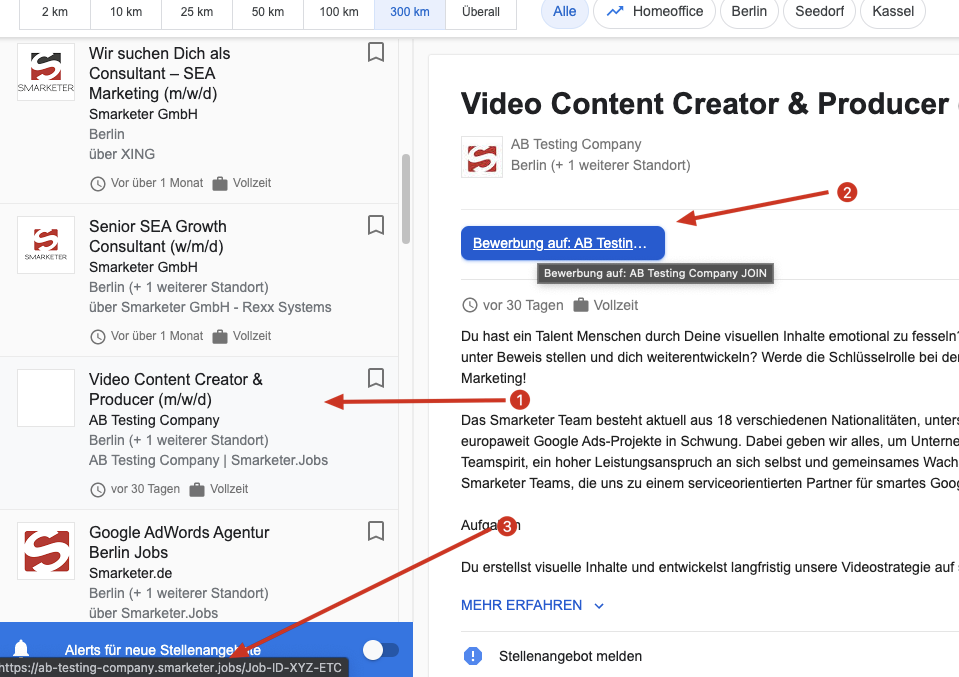Select the 2 km distance filter
The image size is (959, 677).
coord(55,12)
